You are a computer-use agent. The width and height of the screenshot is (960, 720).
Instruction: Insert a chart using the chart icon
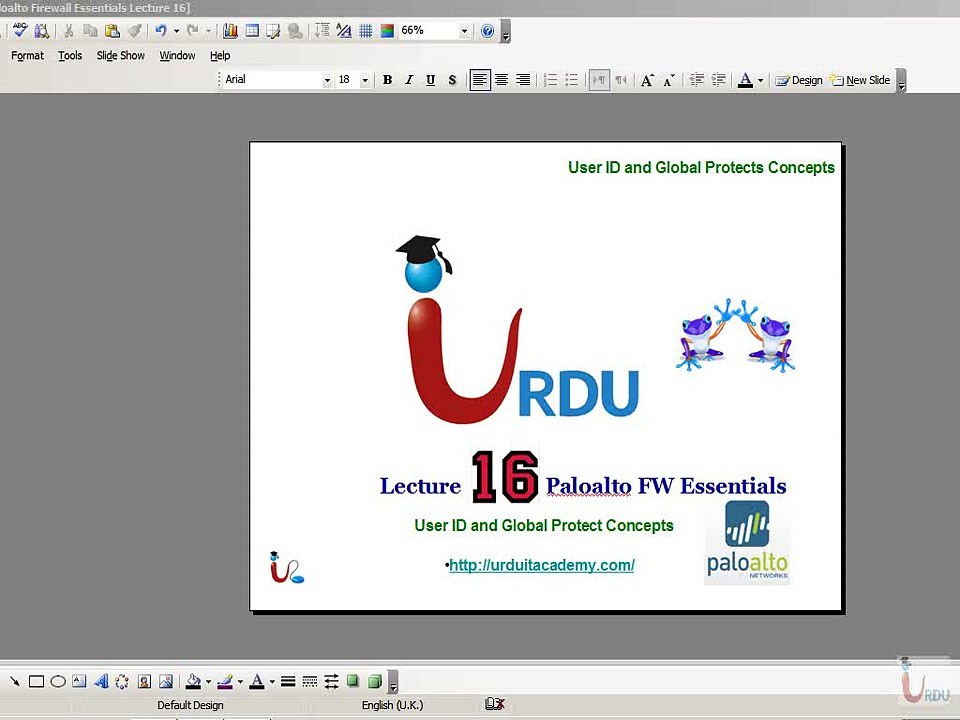[230, 31]
